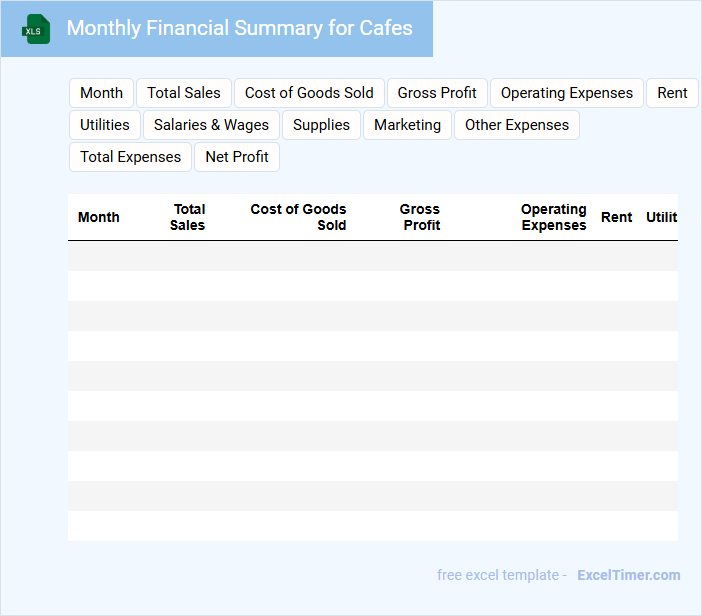Click the Operating Expenses column header

tap(553, 217)
